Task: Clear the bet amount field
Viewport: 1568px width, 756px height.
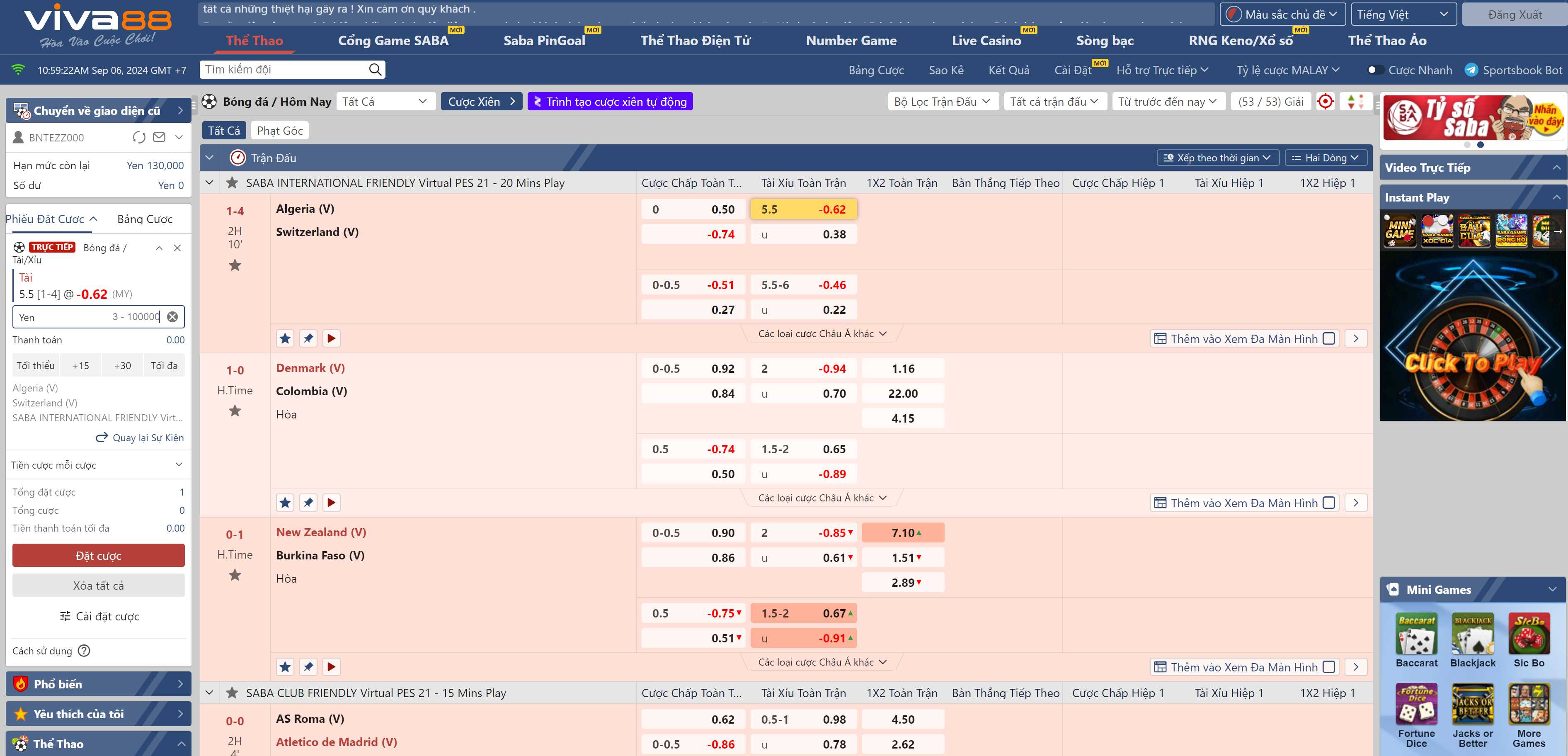Action: [173, 317]
